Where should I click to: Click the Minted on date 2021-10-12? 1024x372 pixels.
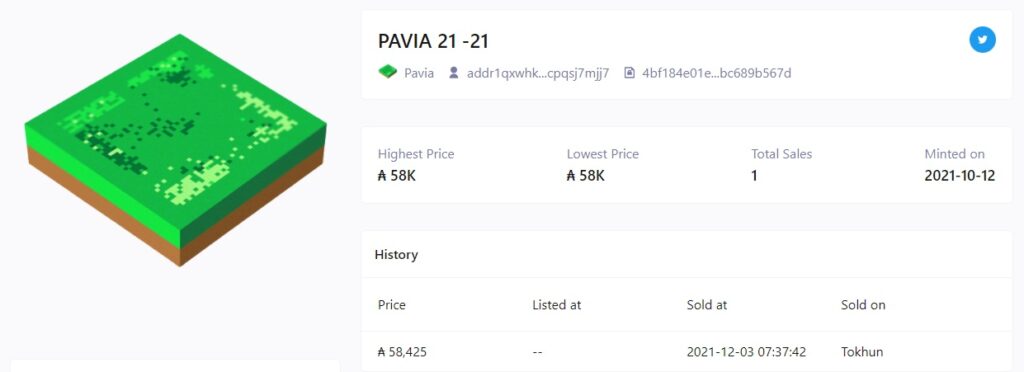pyautogui.click(x=959, y=176)
